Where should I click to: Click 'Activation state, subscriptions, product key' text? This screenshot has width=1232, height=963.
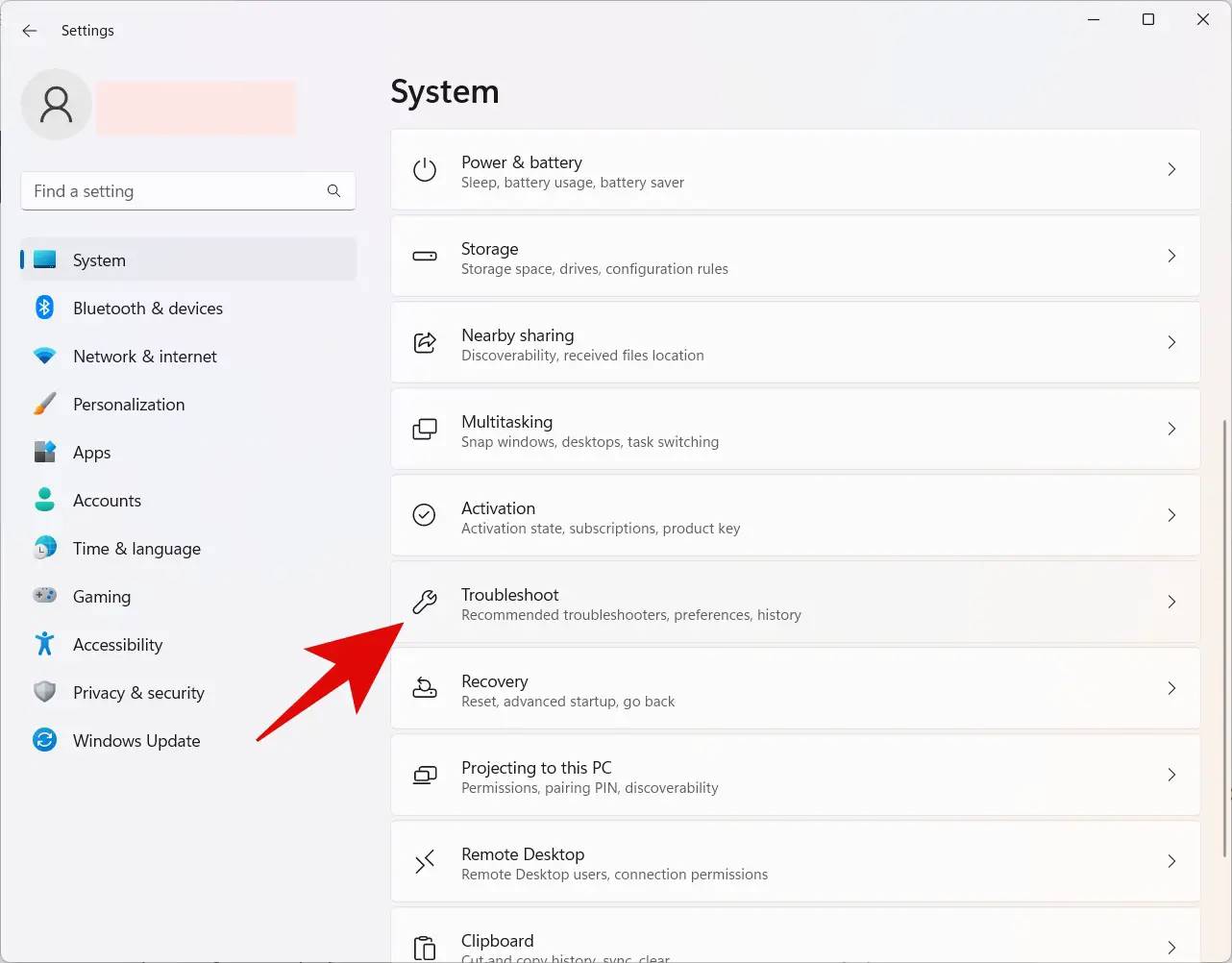click(x=601, y=529)
